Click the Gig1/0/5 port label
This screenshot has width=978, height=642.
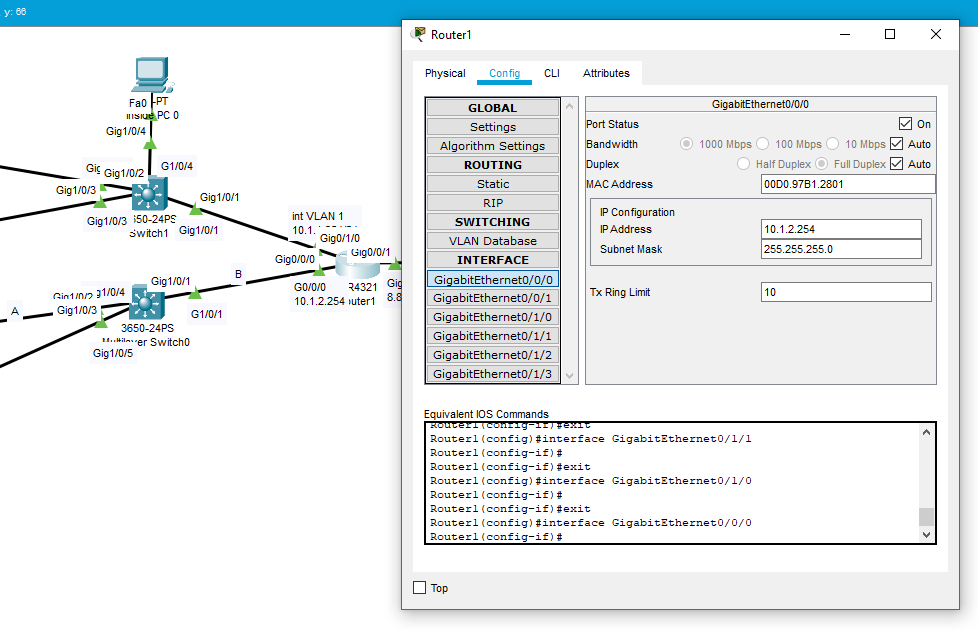coord(113,353)
